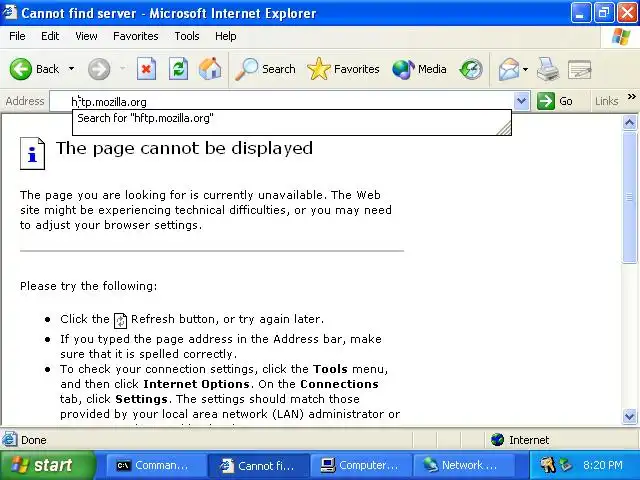
Task: Stop loading with the red X Stop icon
Action: click(x=146, y=69)
